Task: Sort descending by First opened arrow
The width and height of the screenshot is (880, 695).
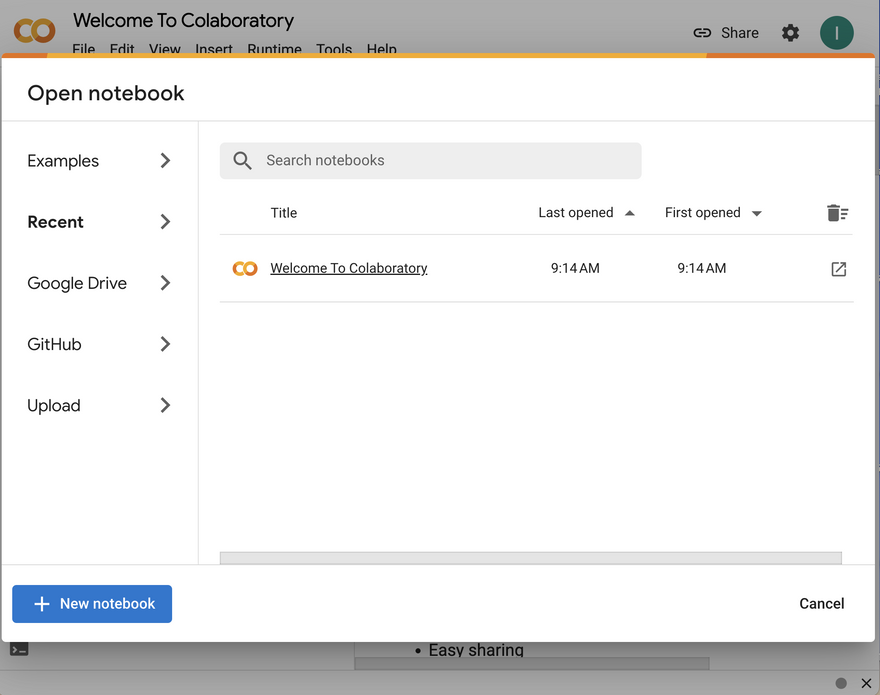Action: (757, 213)
